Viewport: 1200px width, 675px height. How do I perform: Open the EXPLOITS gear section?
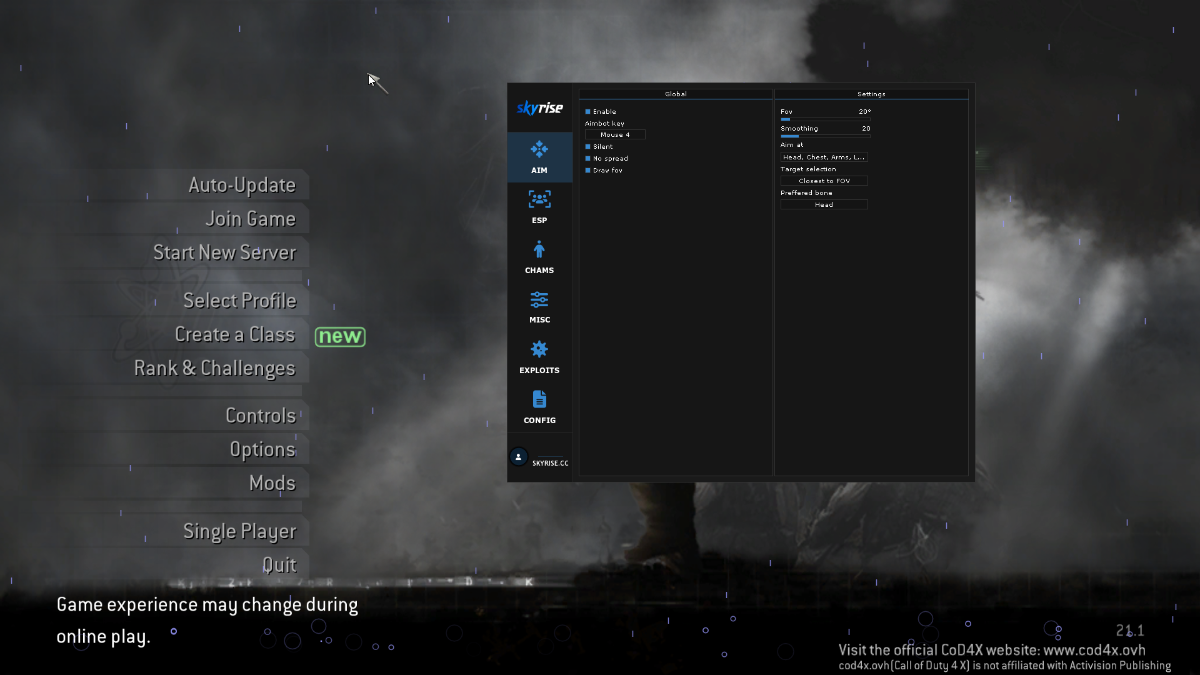pyautogui.click(x=539, y=357)
